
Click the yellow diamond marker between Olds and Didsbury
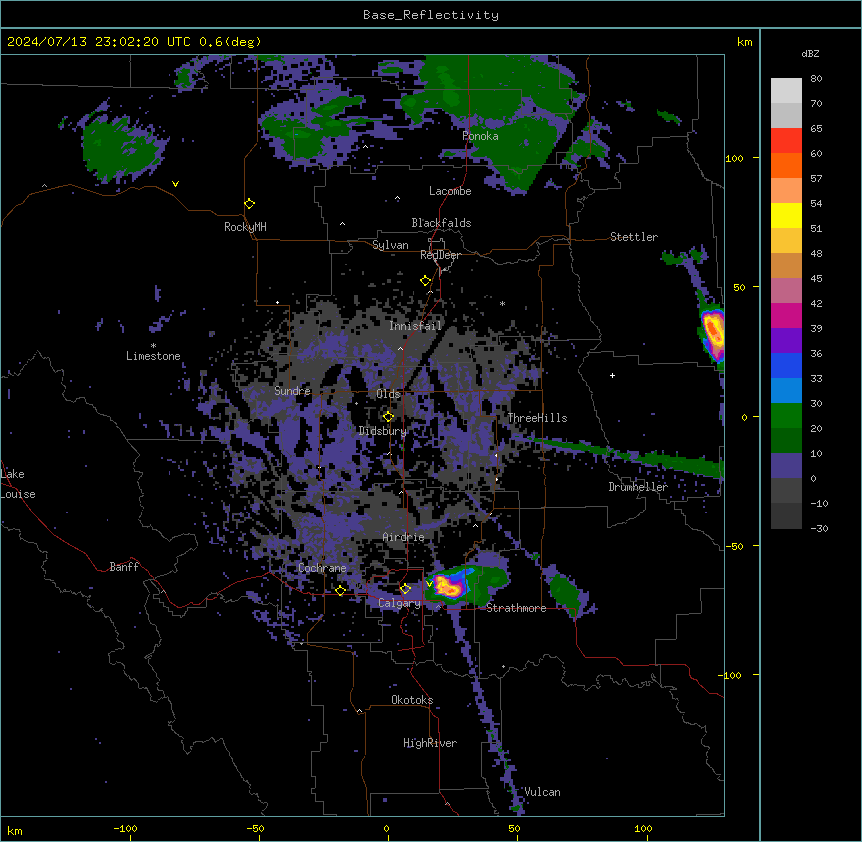pyautogui.click(x=389, y=417)
